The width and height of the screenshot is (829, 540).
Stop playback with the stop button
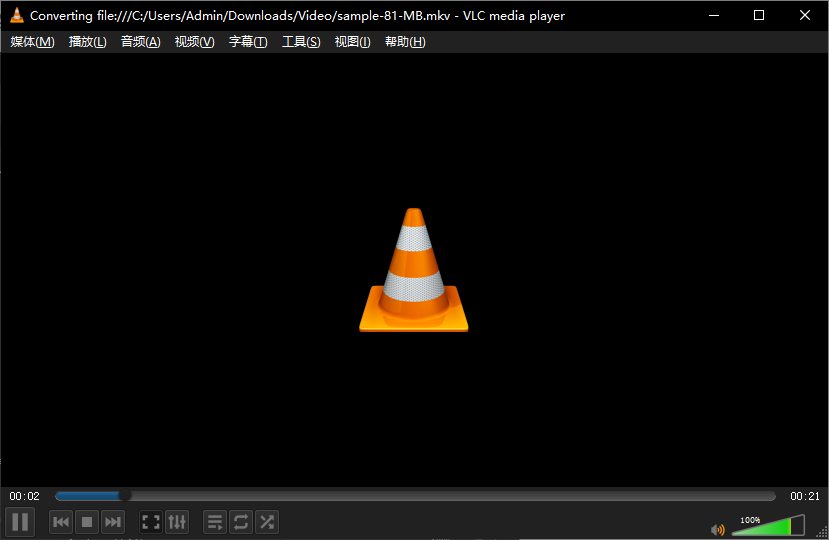pyautogui.click(x=87, y=522)
